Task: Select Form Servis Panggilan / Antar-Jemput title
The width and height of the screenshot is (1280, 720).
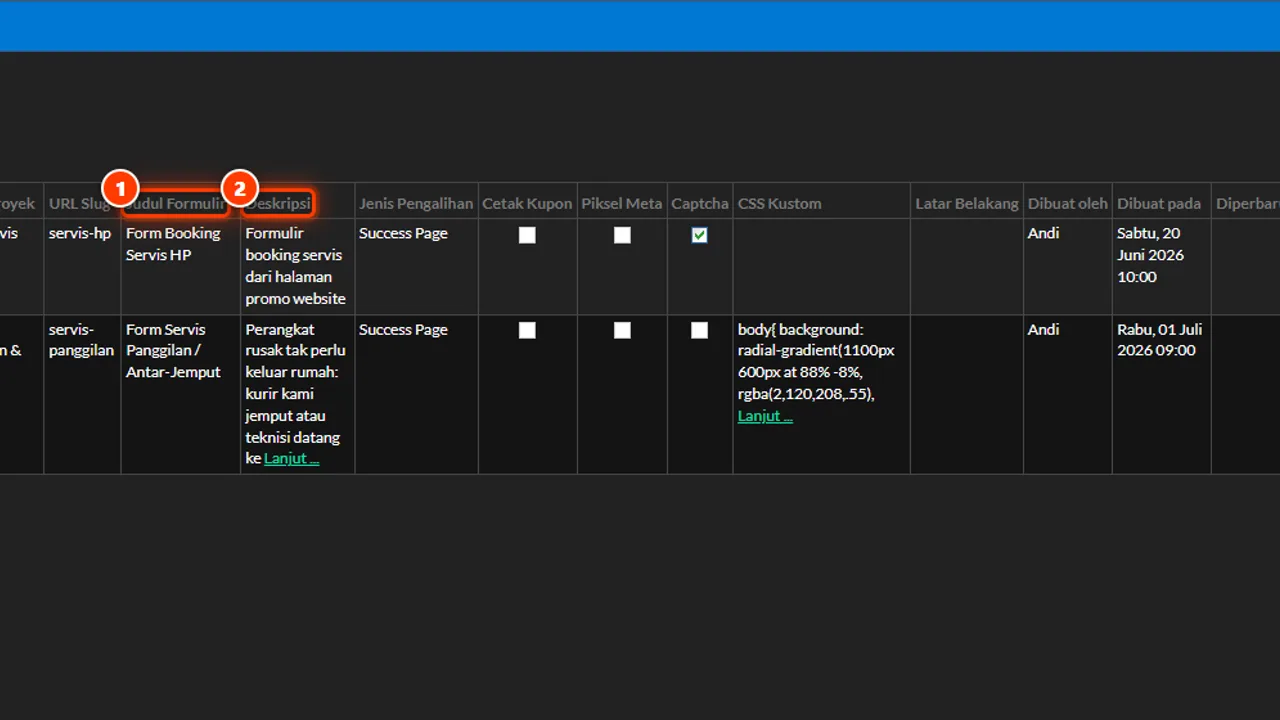Action: [174, 351]
